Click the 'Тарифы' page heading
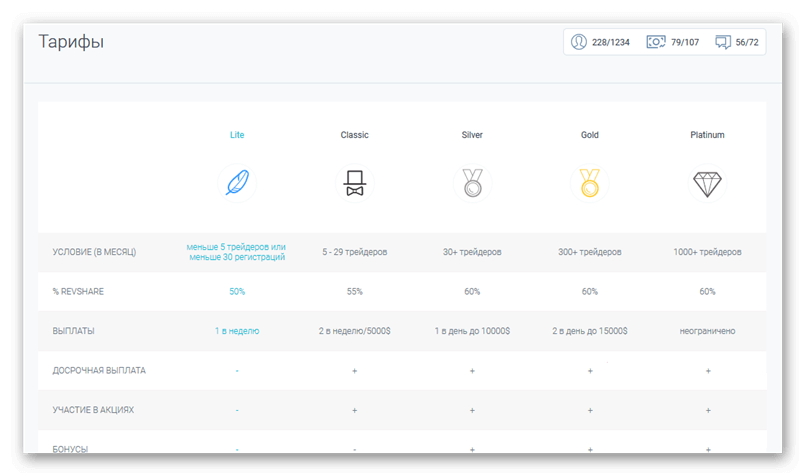805x476 pixels. pos(71,42)
